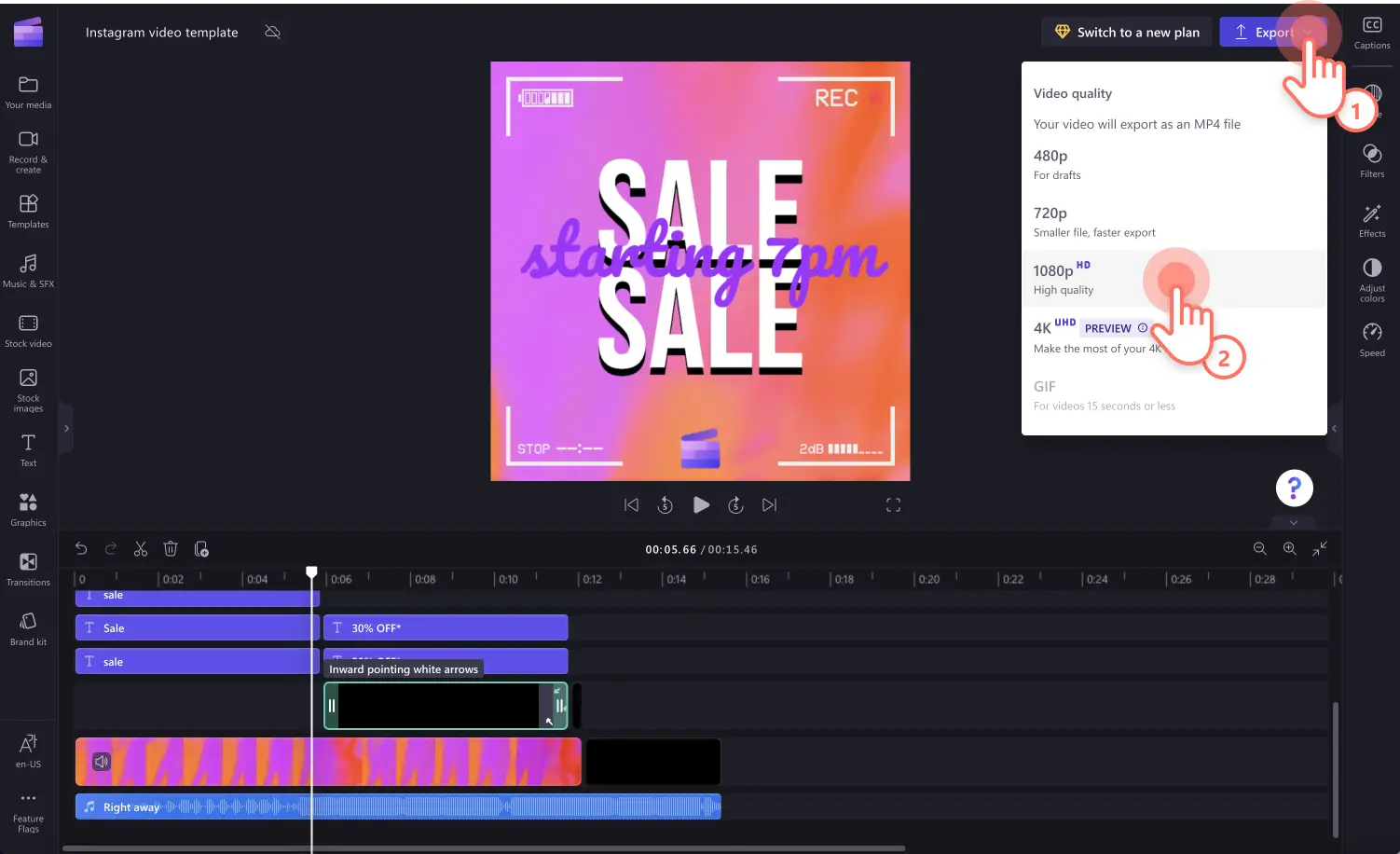Play the video preview

[x=701, y=504]
